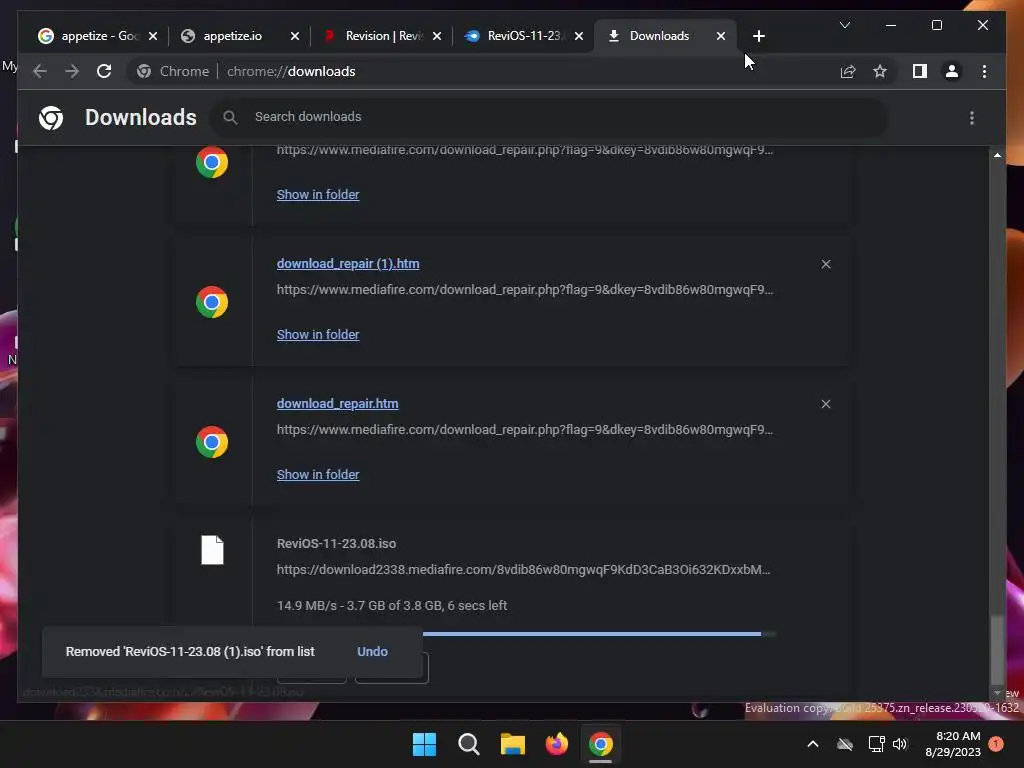Open the tab search dropdown chevron
Image resolution: width=1024 pixels, height=768 pixels.
(x=844, y=25)
